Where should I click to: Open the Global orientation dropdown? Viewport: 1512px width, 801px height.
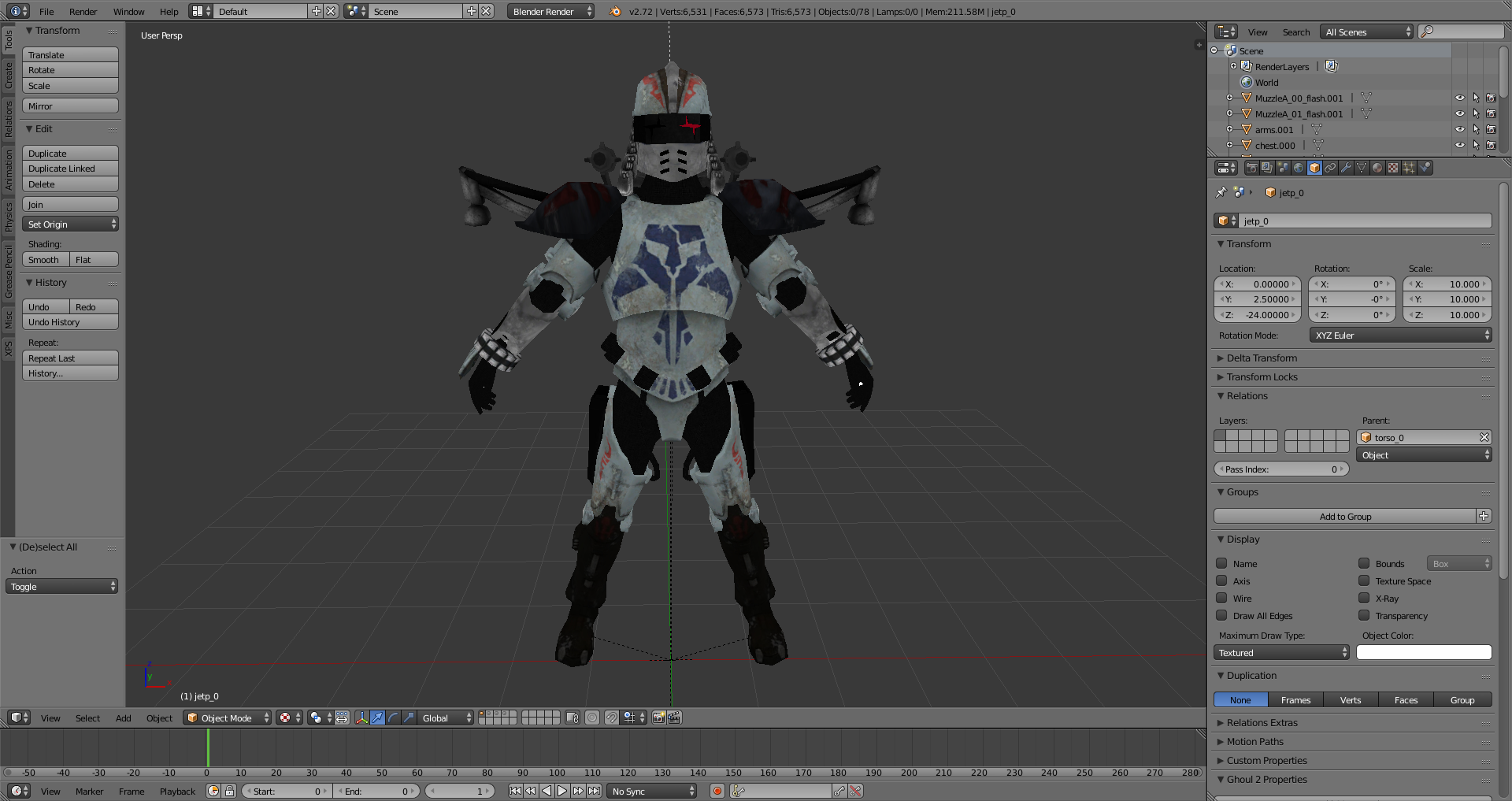(x=446, y=718)
